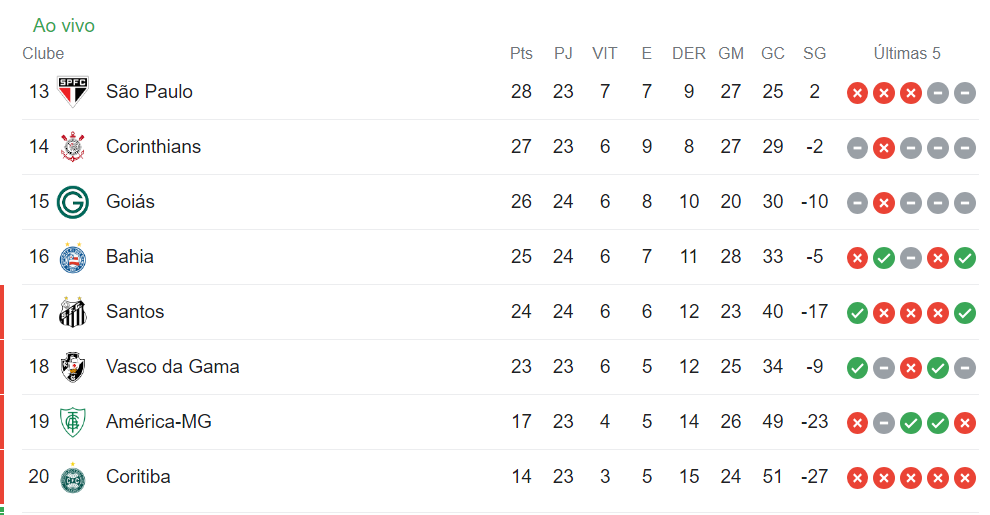Click the América-MG club crest

click(73, 422)
